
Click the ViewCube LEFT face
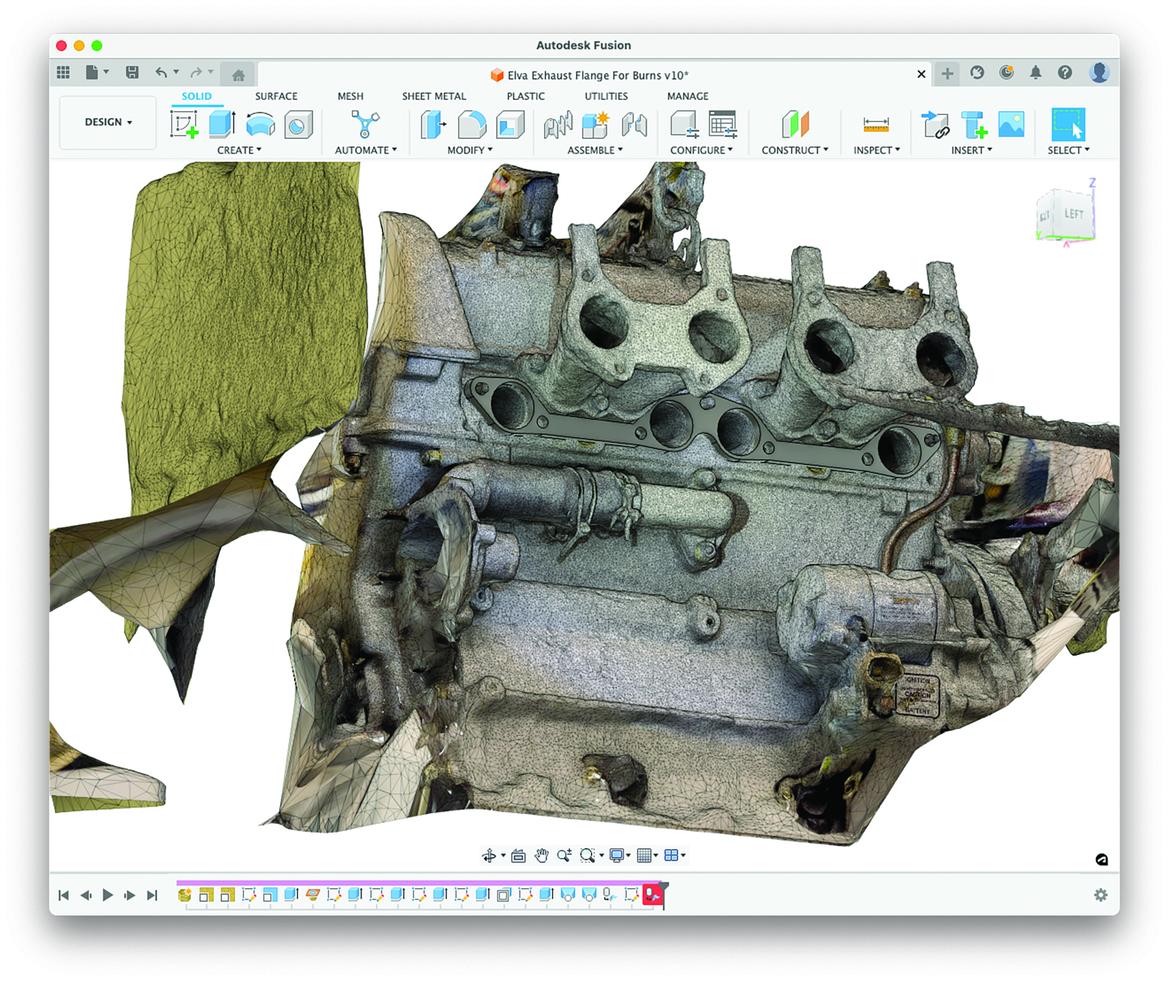(x=1073, y=214)
